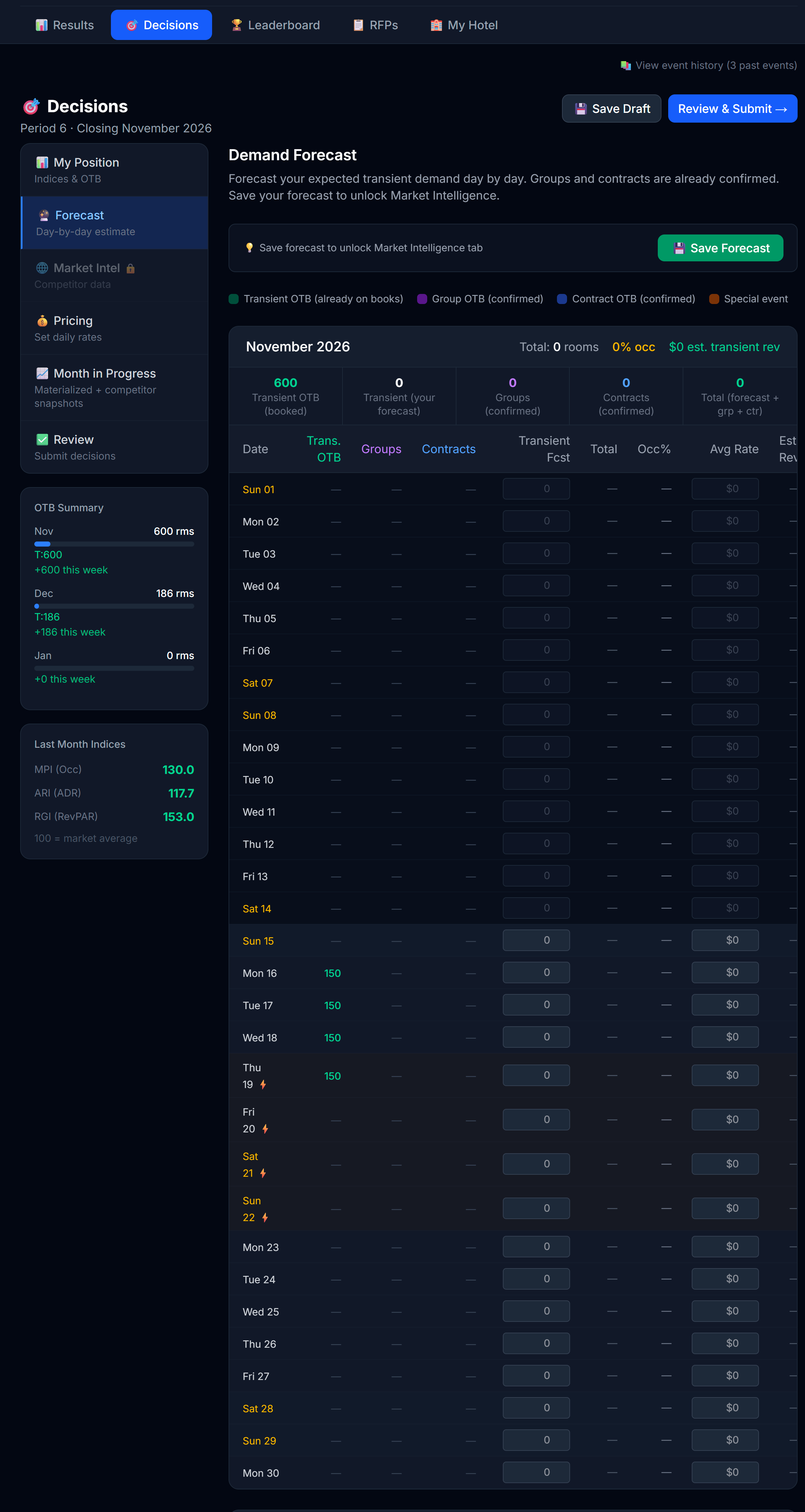Click Pricing money bag icon
The image size is (805, 1512).
pyautogui.click(x=42, y=321)
